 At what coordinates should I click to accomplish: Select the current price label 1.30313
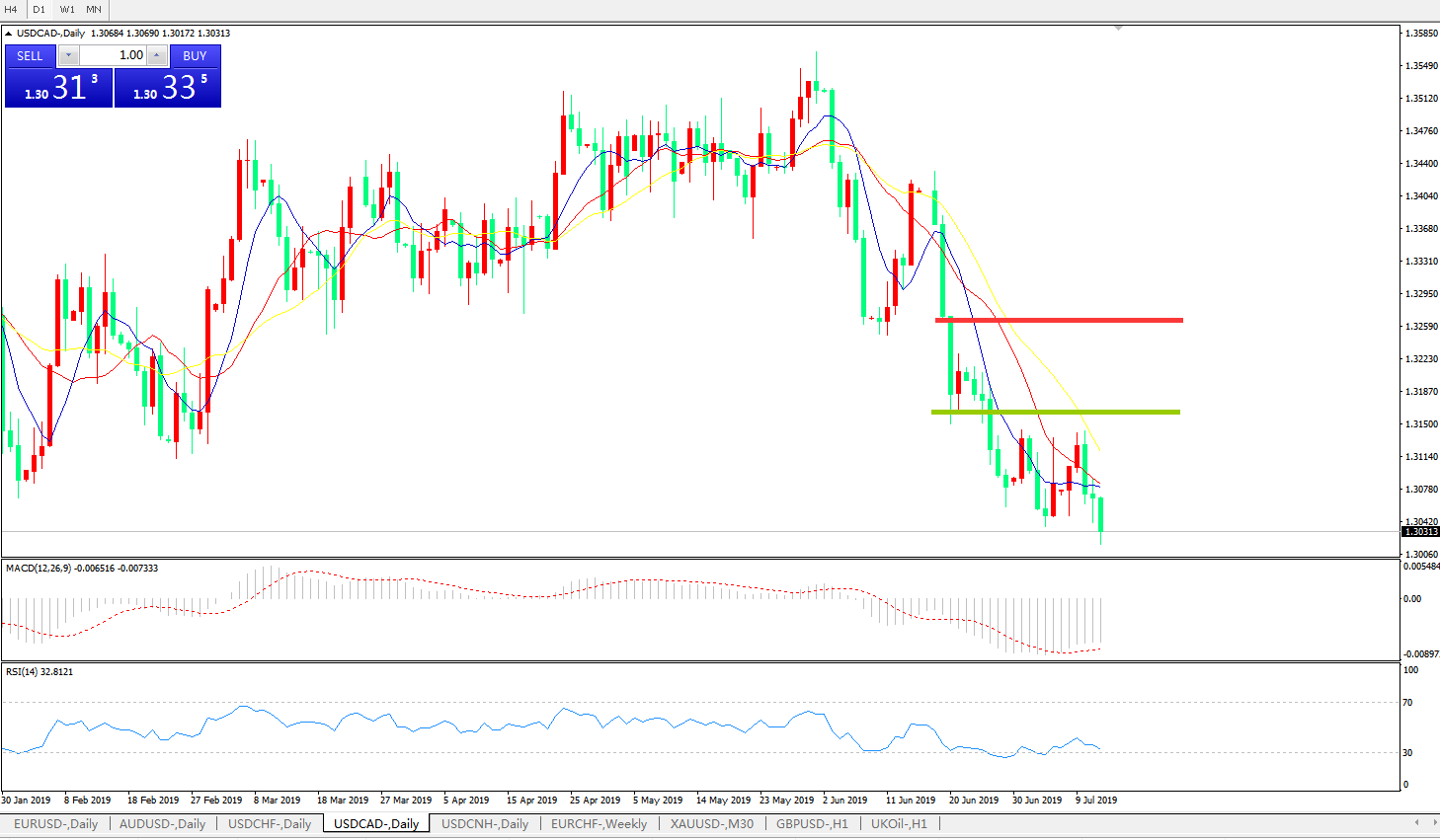1420,532
